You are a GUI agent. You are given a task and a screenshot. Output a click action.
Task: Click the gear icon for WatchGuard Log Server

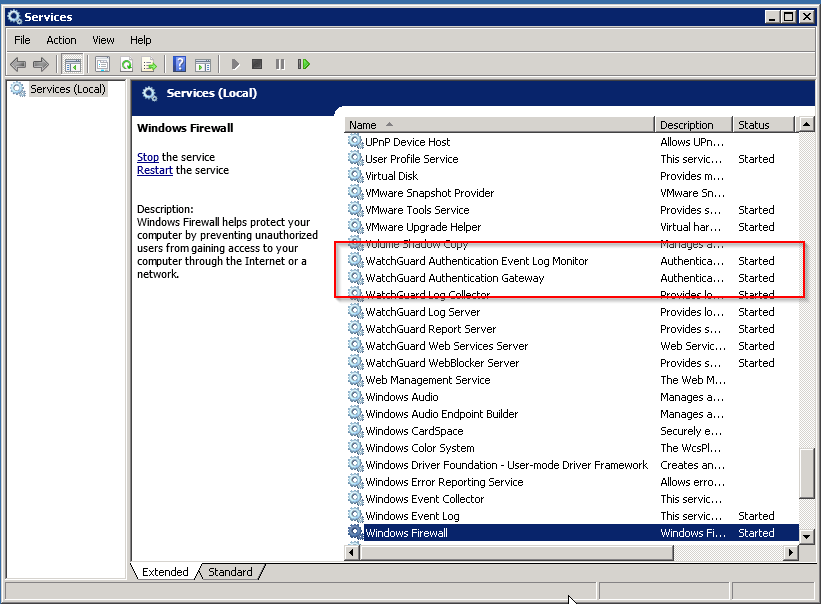point(356,311)
